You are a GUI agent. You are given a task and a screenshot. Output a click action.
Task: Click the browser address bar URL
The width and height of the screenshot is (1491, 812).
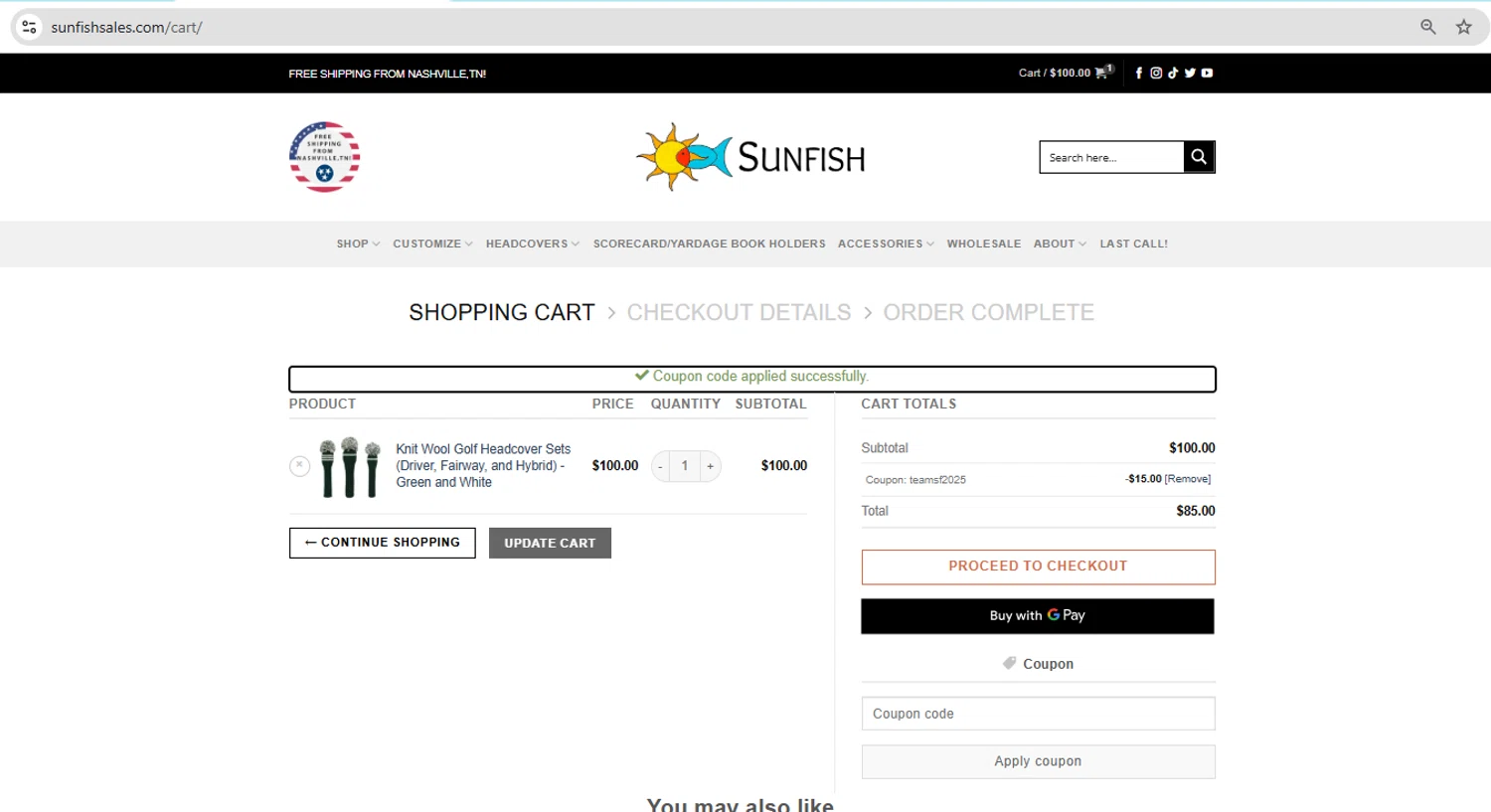pyautogui.click(x=126, y=27)
